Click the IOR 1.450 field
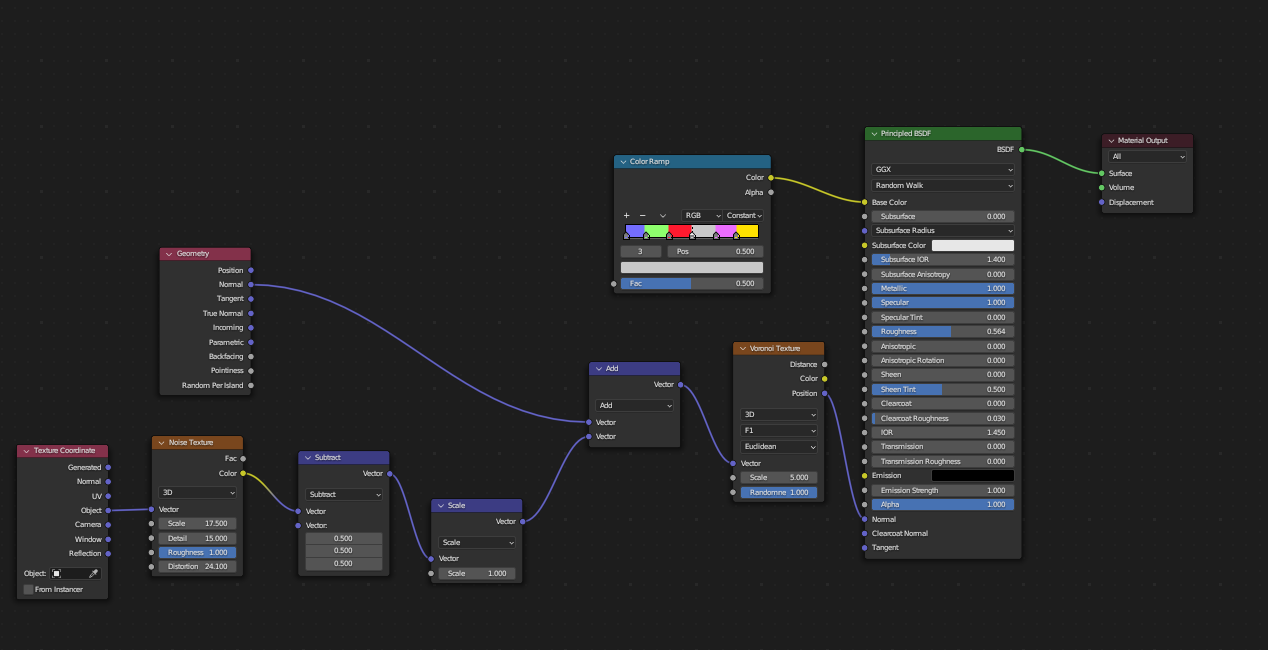Screen dimensions: 1268x650 pos(943,432)
